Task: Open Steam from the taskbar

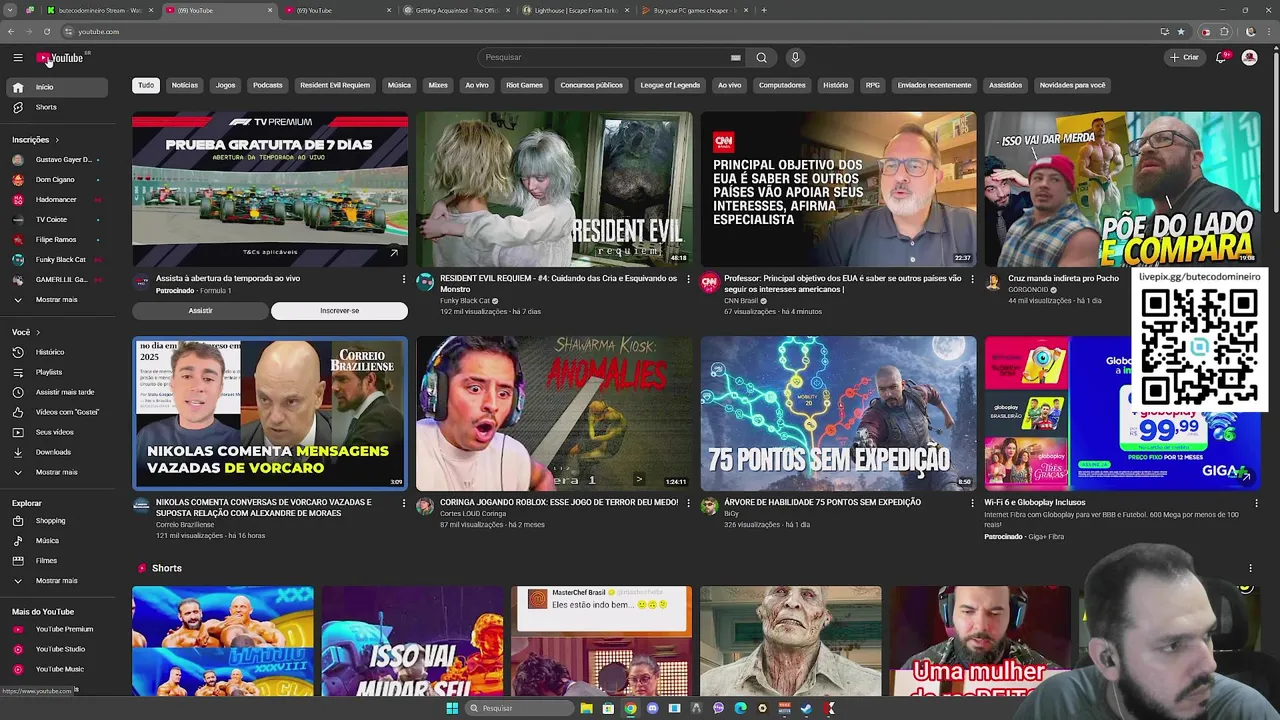Action: click(806, 708)
